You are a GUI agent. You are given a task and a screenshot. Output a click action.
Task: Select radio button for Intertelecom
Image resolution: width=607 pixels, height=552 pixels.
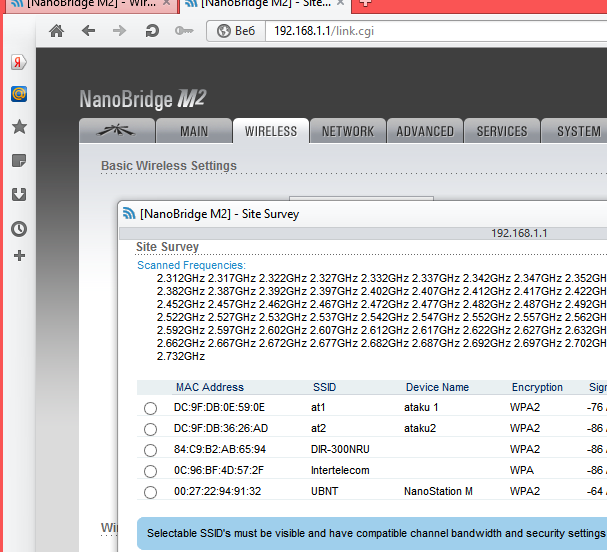point(150,471)
